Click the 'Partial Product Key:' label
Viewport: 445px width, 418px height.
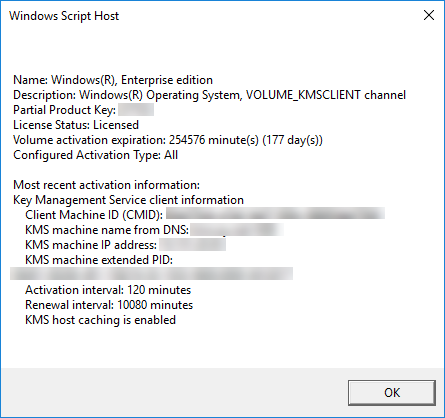coord(64,110)
